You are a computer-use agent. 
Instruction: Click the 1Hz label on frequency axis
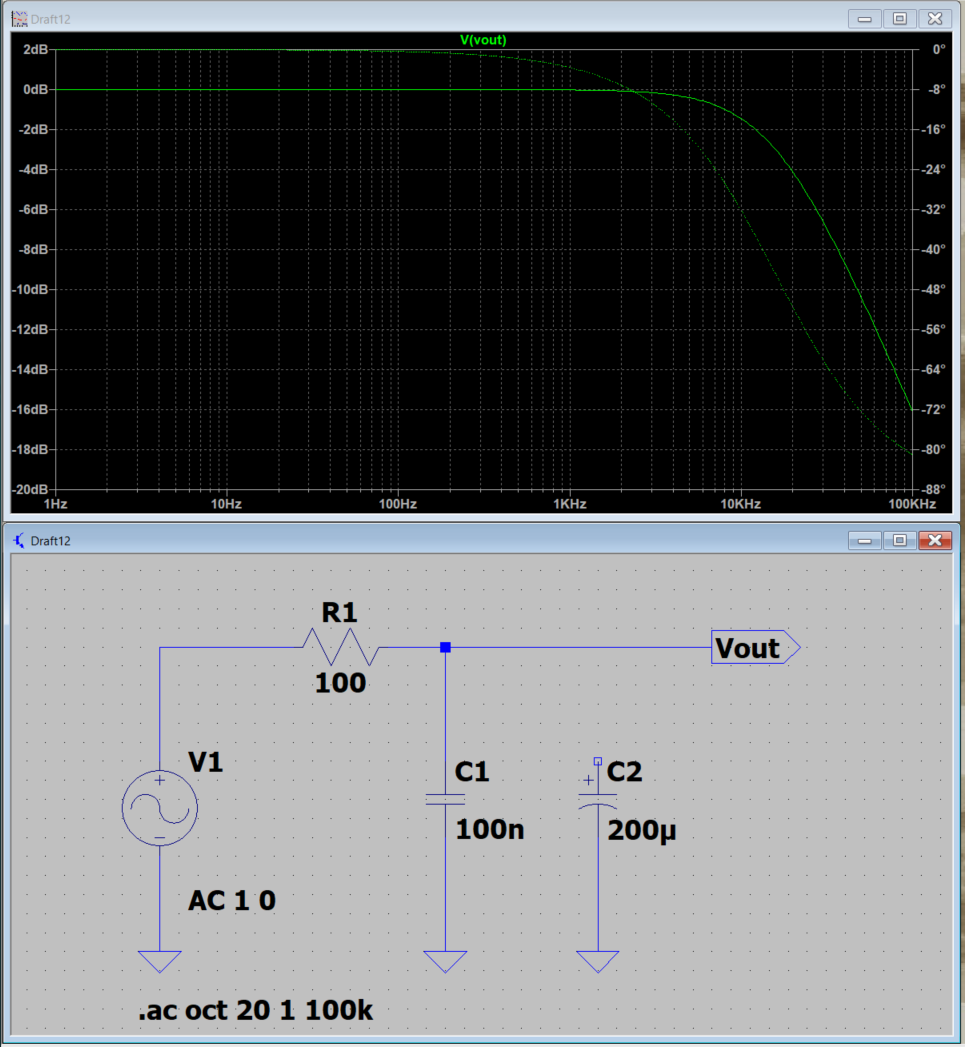coord(55,504)
